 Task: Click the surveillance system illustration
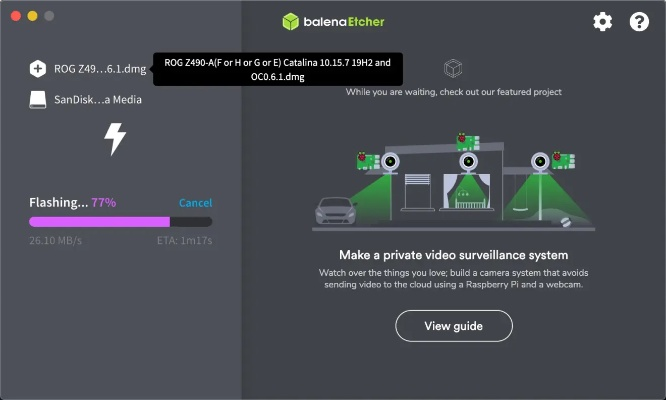(x=454, y=183)
